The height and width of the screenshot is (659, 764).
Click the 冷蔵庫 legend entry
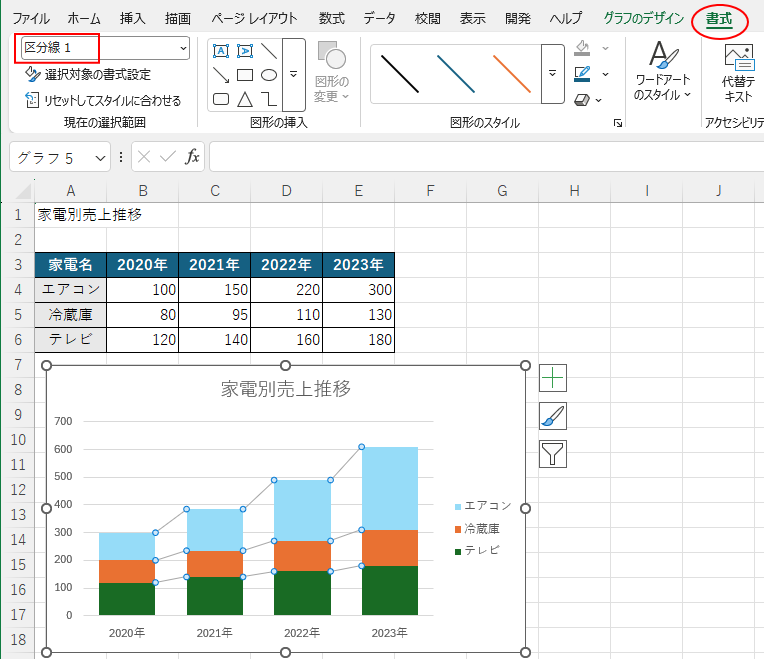(477, 528)
